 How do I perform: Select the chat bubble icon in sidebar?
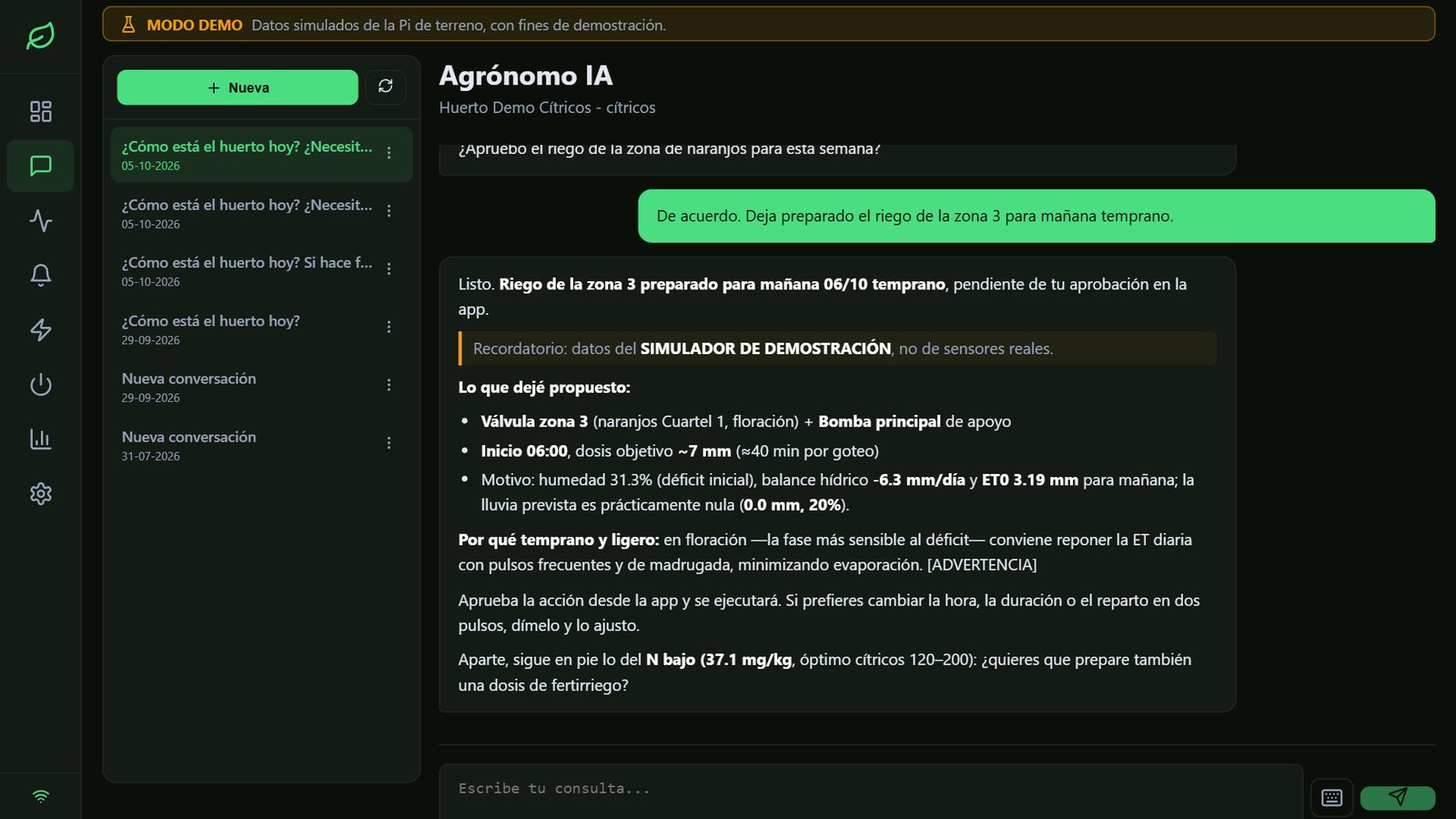[40, 166]
